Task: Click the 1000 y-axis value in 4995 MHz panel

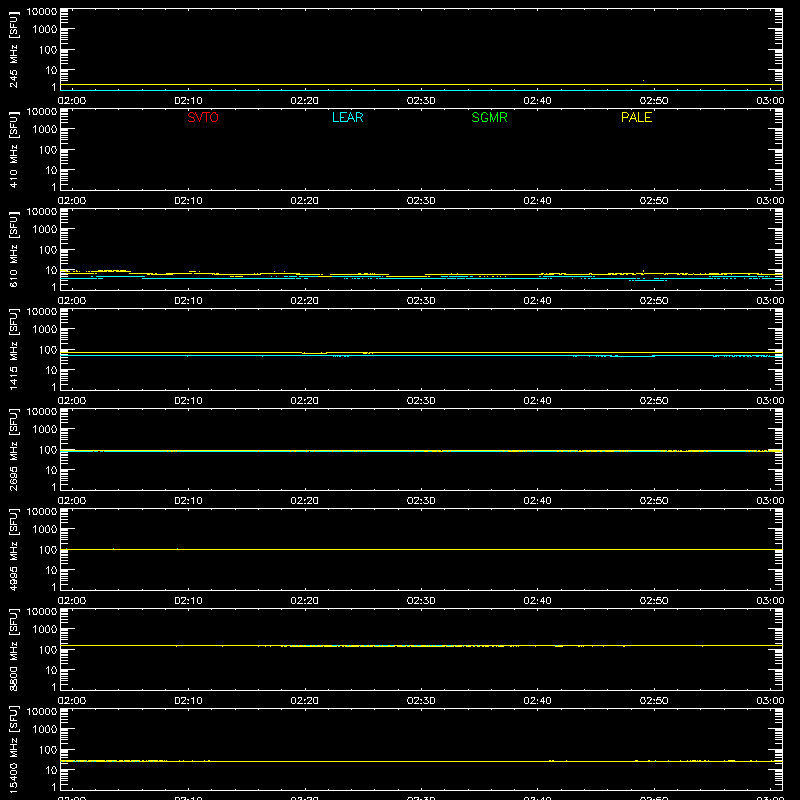Action: [45, 530]
